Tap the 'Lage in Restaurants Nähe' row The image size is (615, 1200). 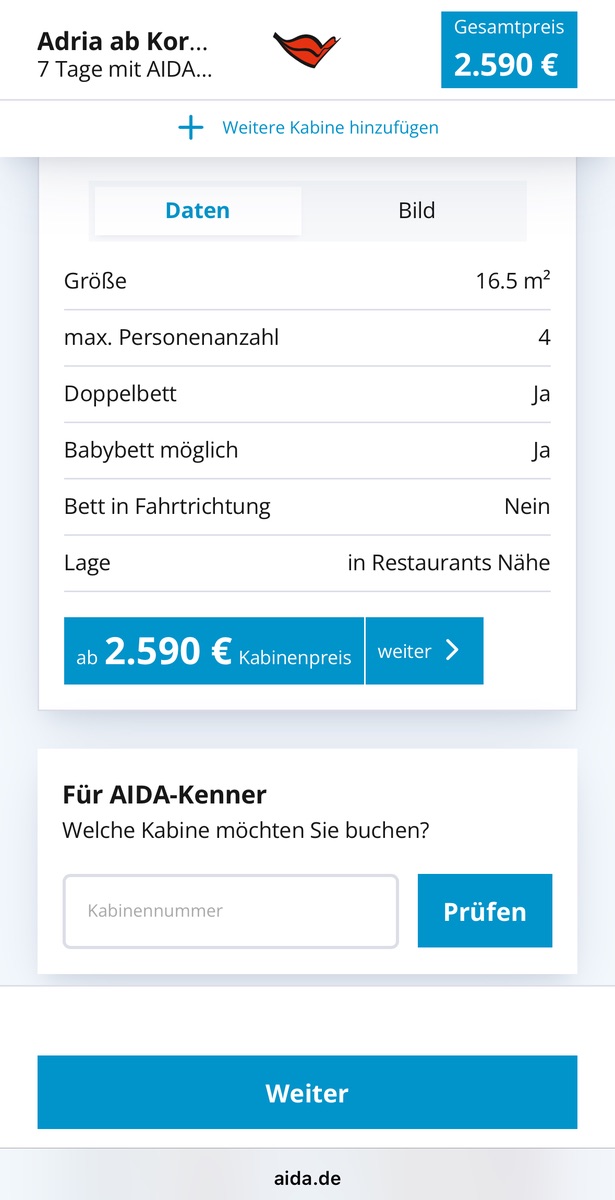coord(307,563)
